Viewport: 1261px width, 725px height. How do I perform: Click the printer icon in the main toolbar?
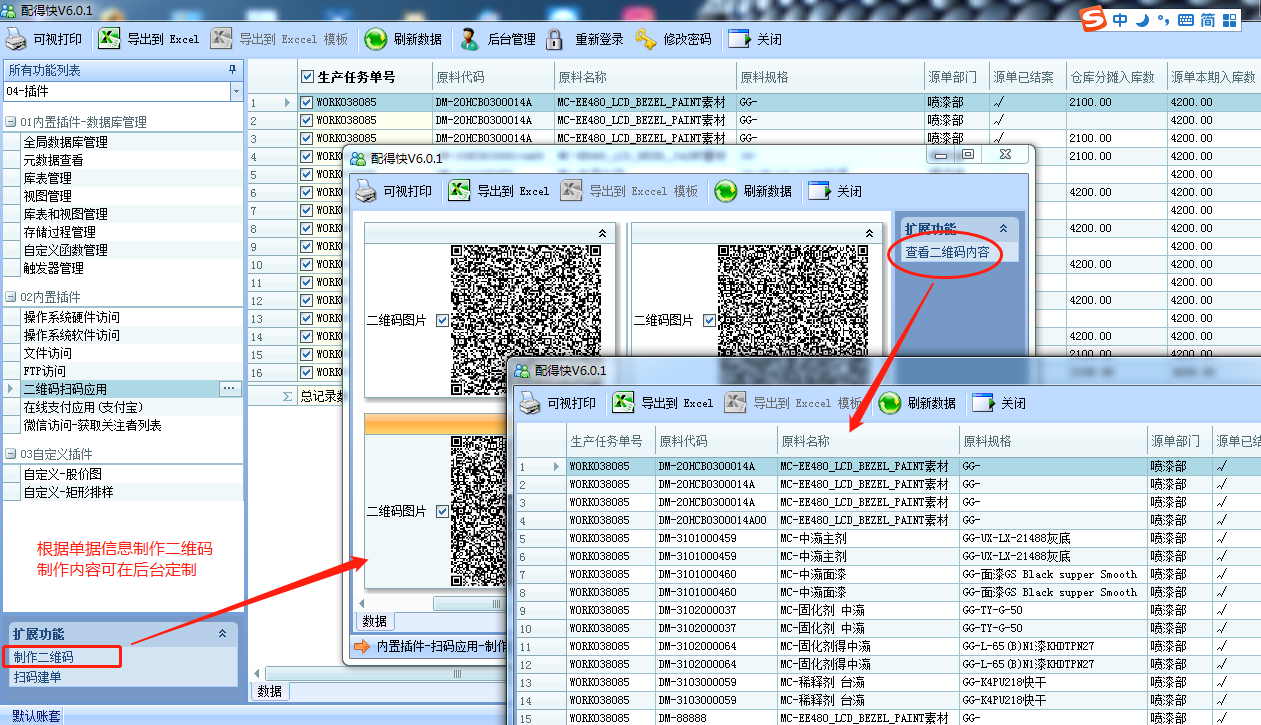pyautogui.click(x=16, y=39)
